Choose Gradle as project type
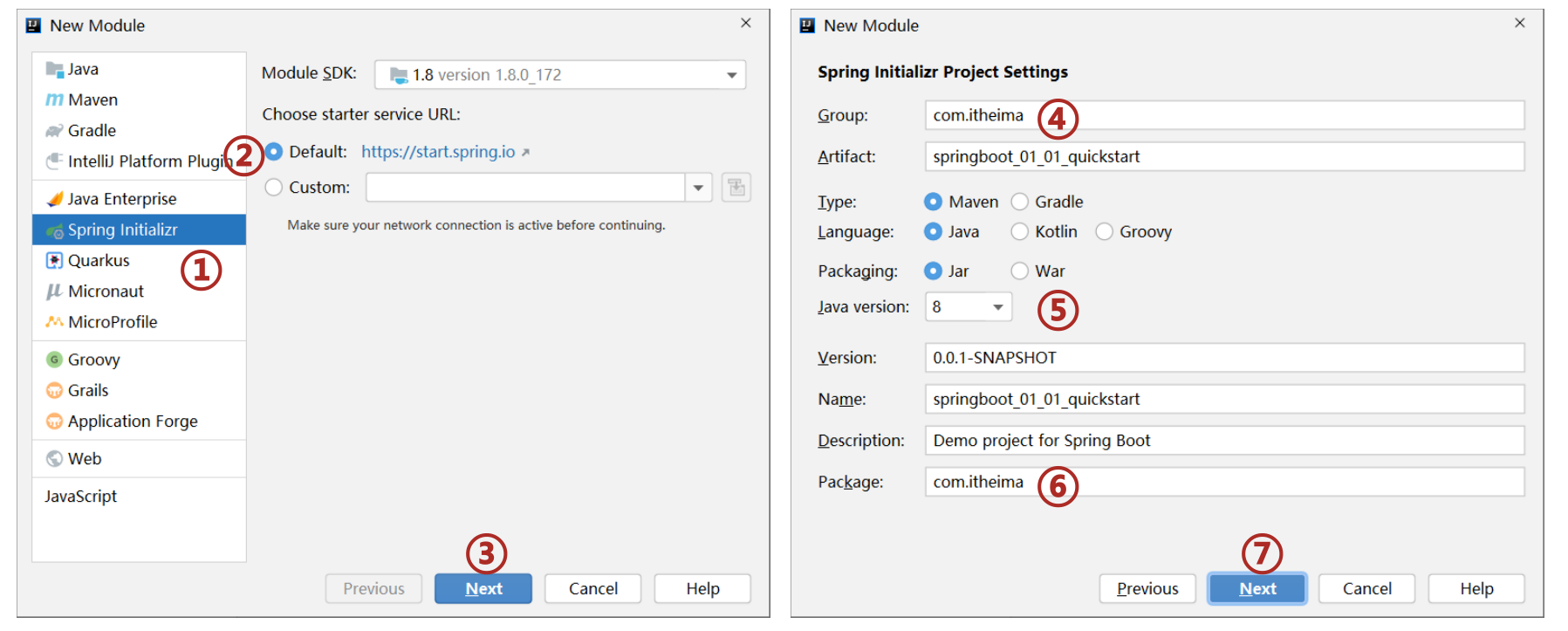The height and width of the screenshot is (631, 1568). click(1020, 202)
